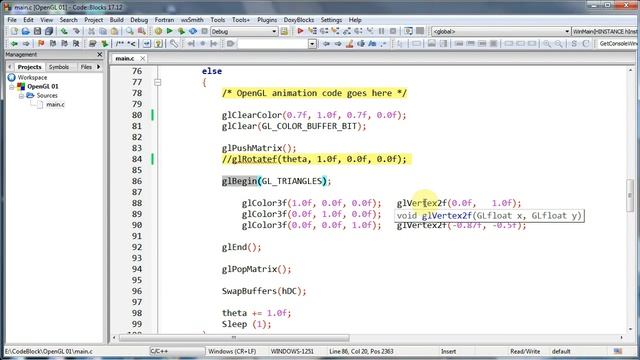Image resolution: width=640 pixels, height=360 pixels.
Task: Open the wxSmith menu
Action: [192, 20]
